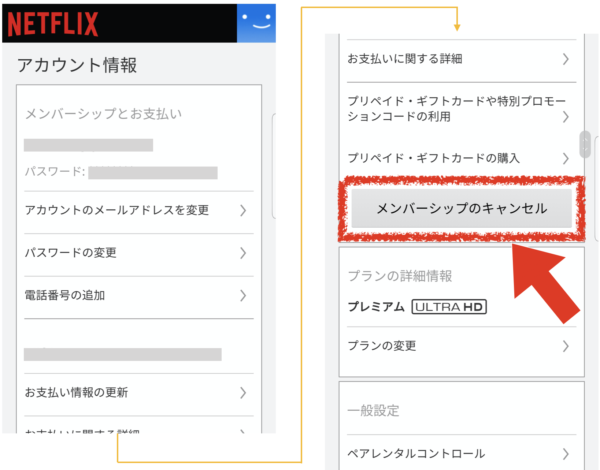Click chevron beside プリペイド・ギフトカードの購入

click(566, 158)
